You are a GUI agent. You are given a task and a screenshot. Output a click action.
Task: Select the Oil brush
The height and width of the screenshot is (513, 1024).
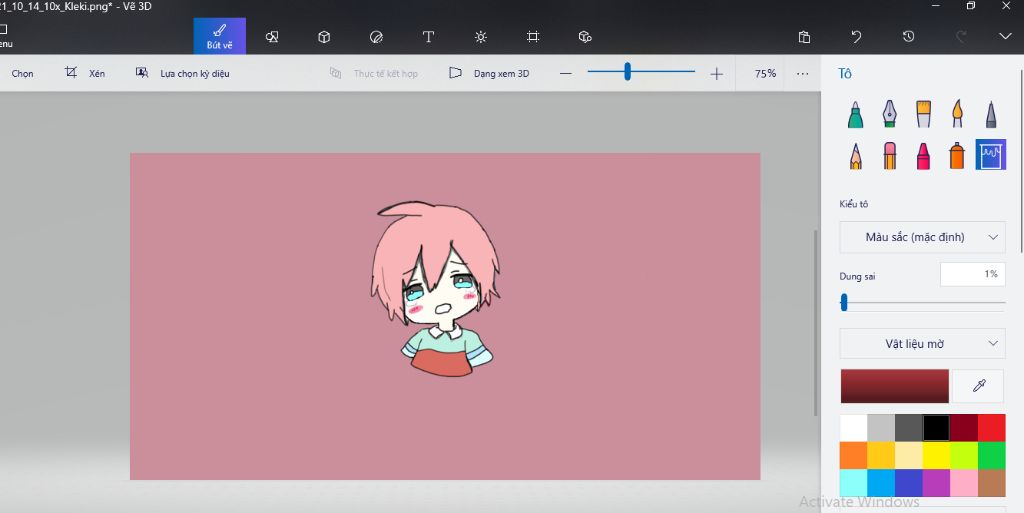point(923,114)
